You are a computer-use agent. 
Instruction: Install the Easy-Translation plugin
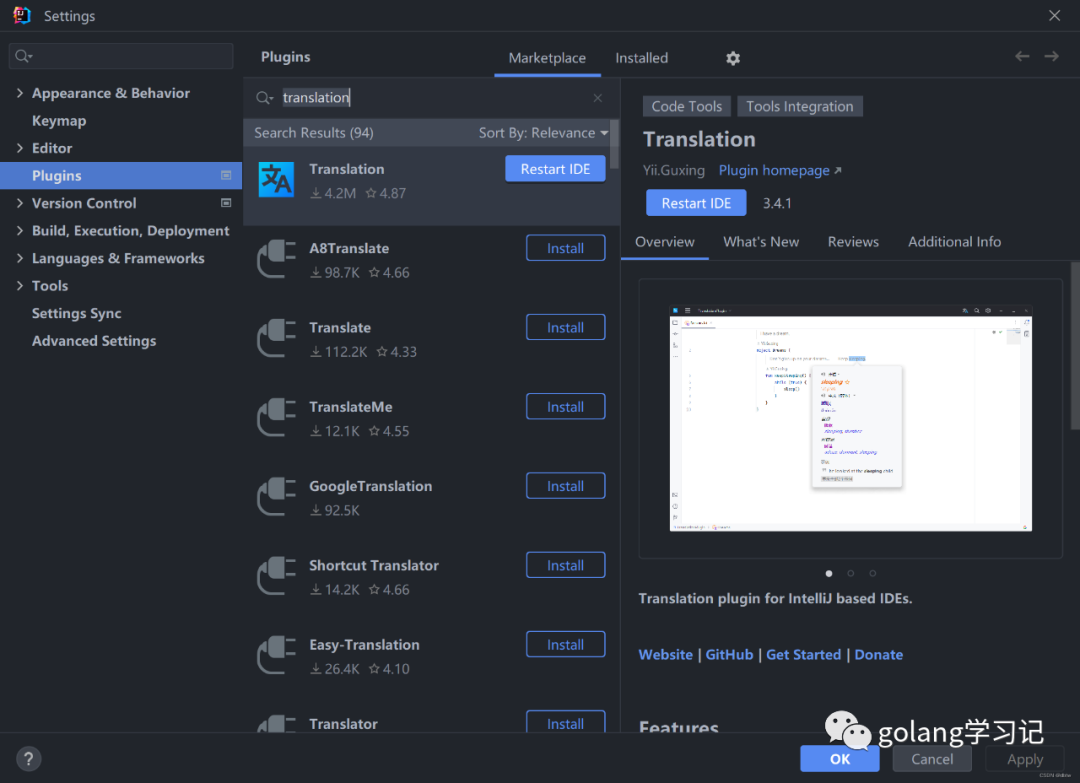[565, 644]
